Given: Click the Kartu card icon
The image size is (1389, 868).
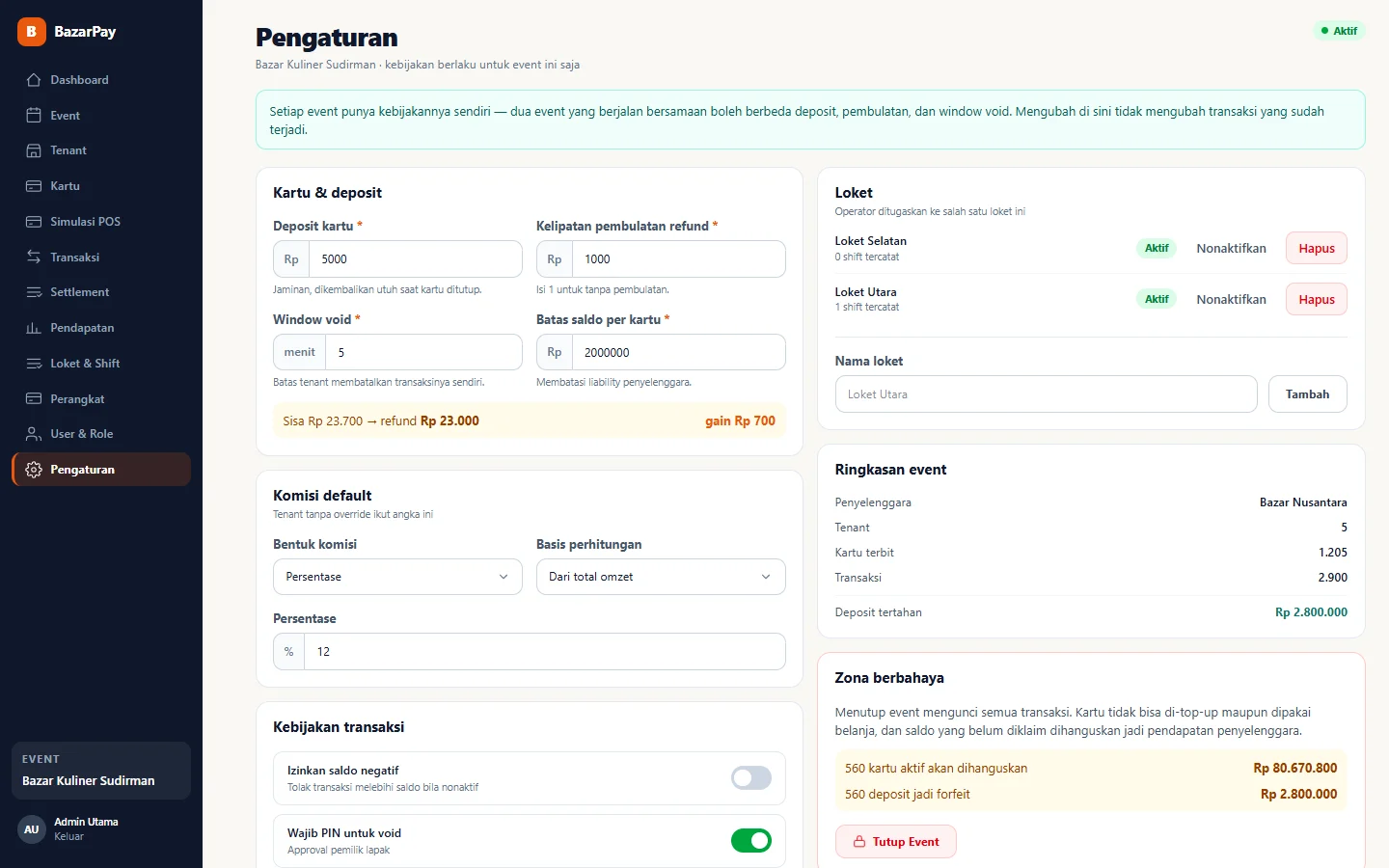Looking at the screenshot, I should (34, 186).
